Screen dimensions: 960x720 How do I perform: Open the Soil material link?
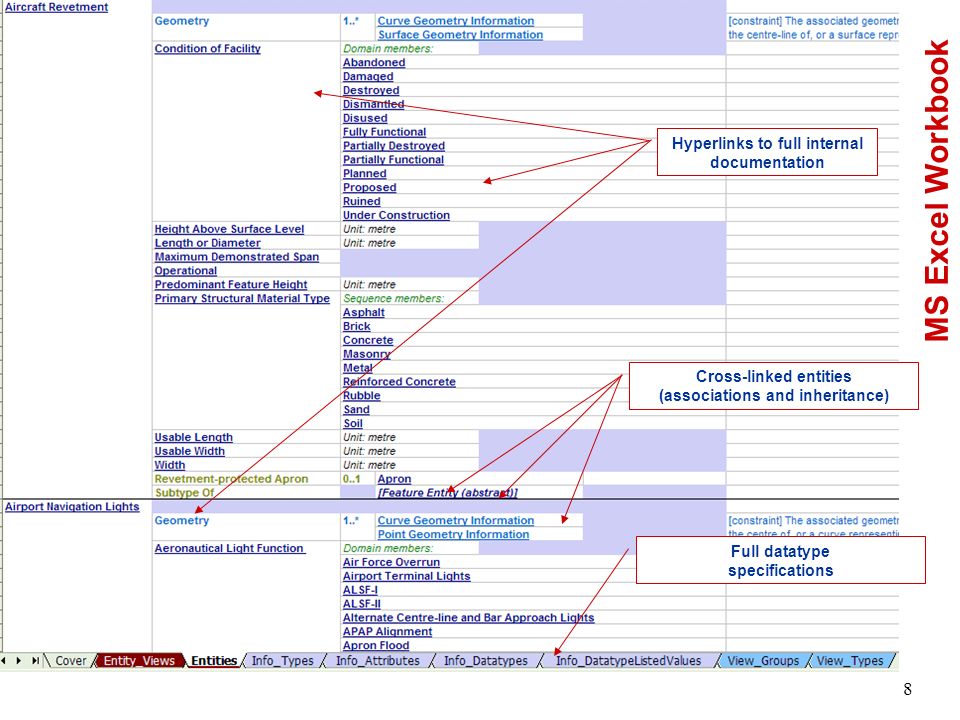coord(353,423)
